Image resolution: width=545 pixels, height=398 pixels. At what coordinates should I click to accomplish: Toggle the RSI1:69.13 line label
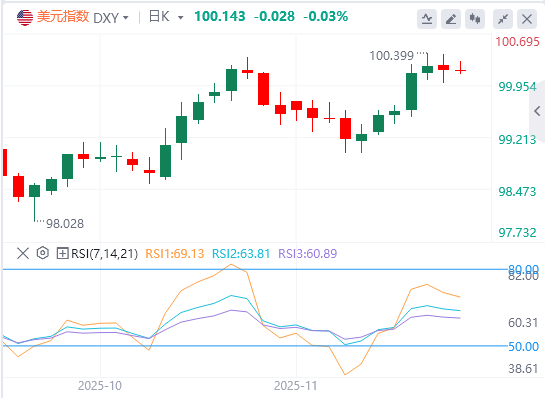174,254
